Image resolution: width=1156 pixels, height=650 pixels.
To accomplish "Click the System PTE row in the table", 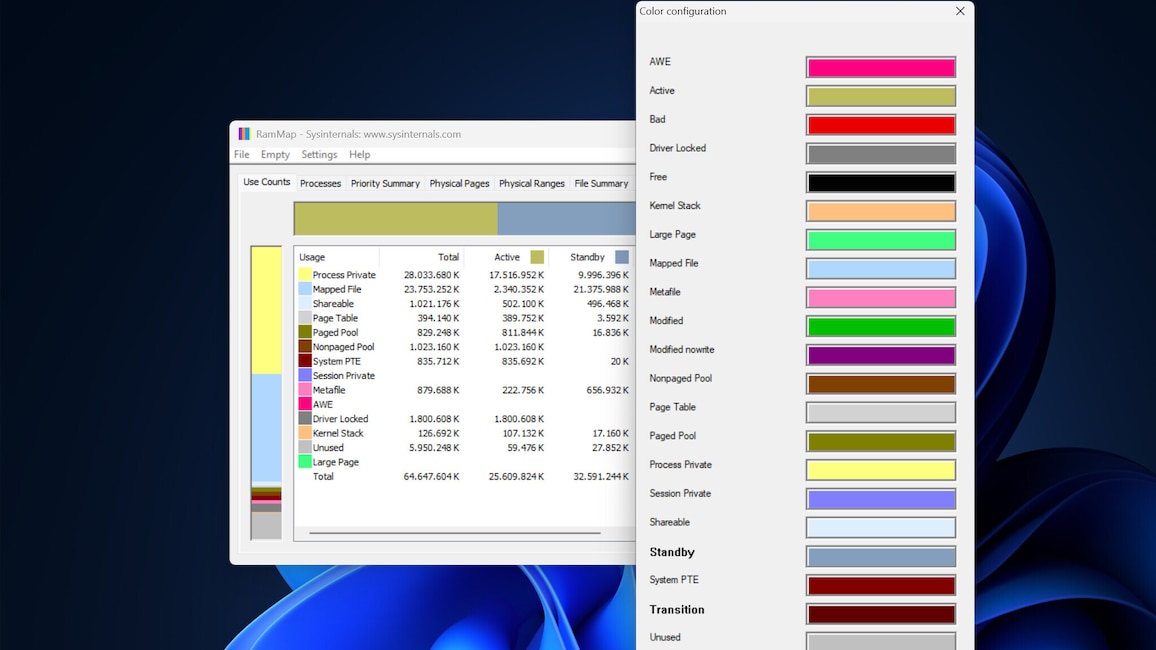I will 464,361.
